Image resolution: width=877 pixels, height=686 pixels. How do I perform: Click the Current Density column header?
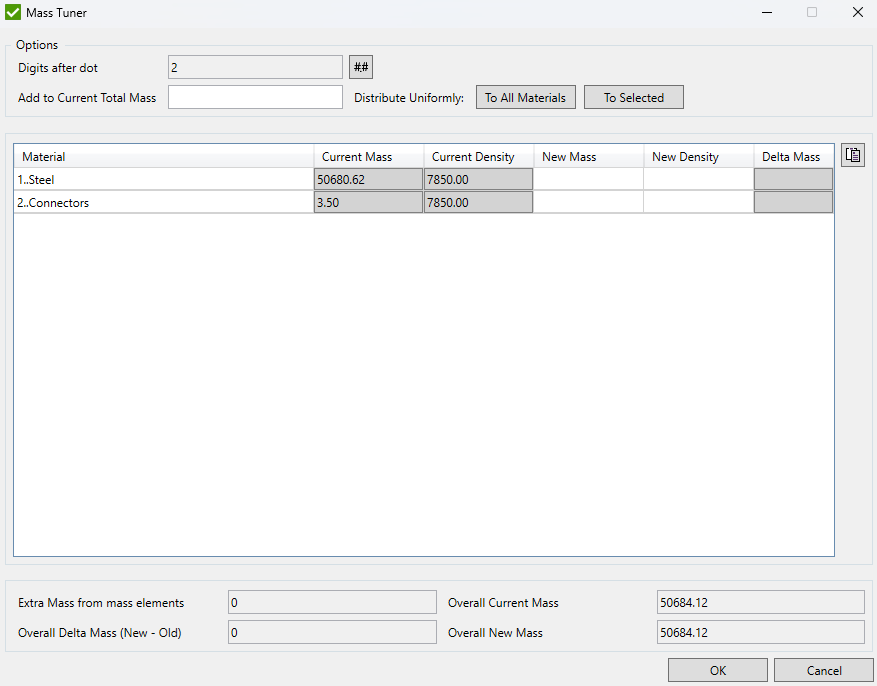(x=478, y=157)
